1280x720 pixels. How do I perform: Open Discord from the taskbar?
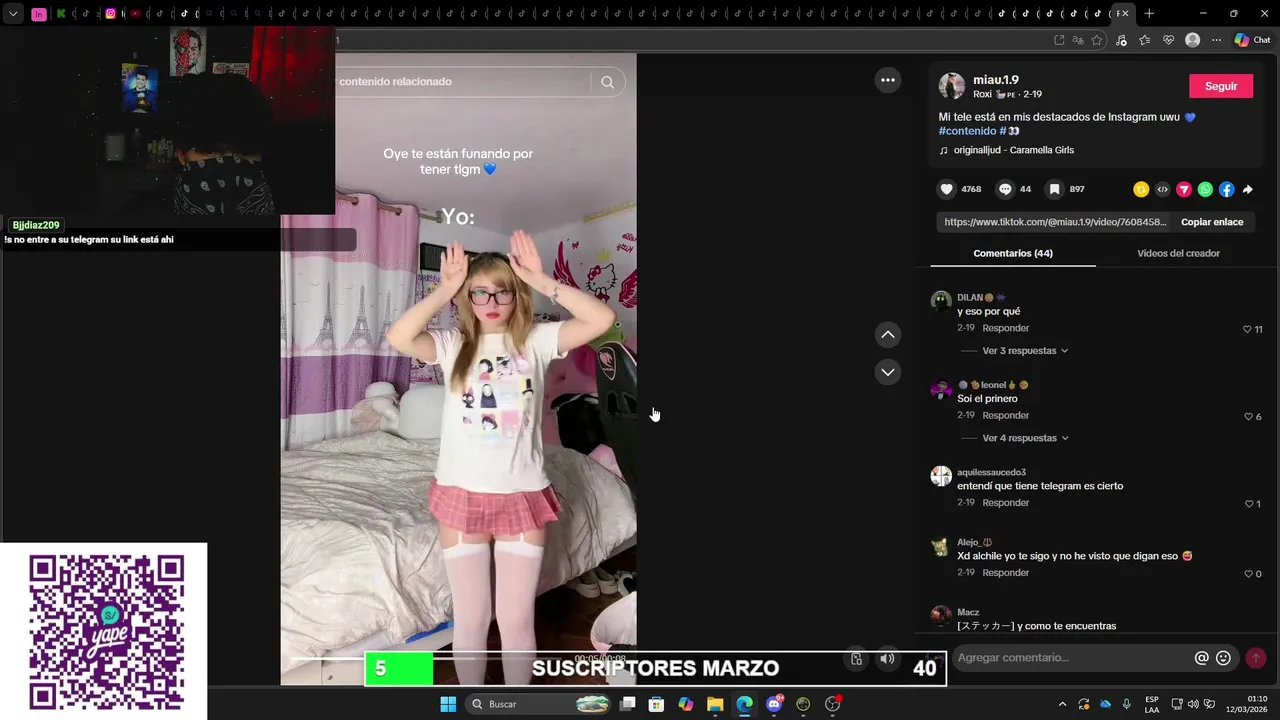tap(774, 704)
